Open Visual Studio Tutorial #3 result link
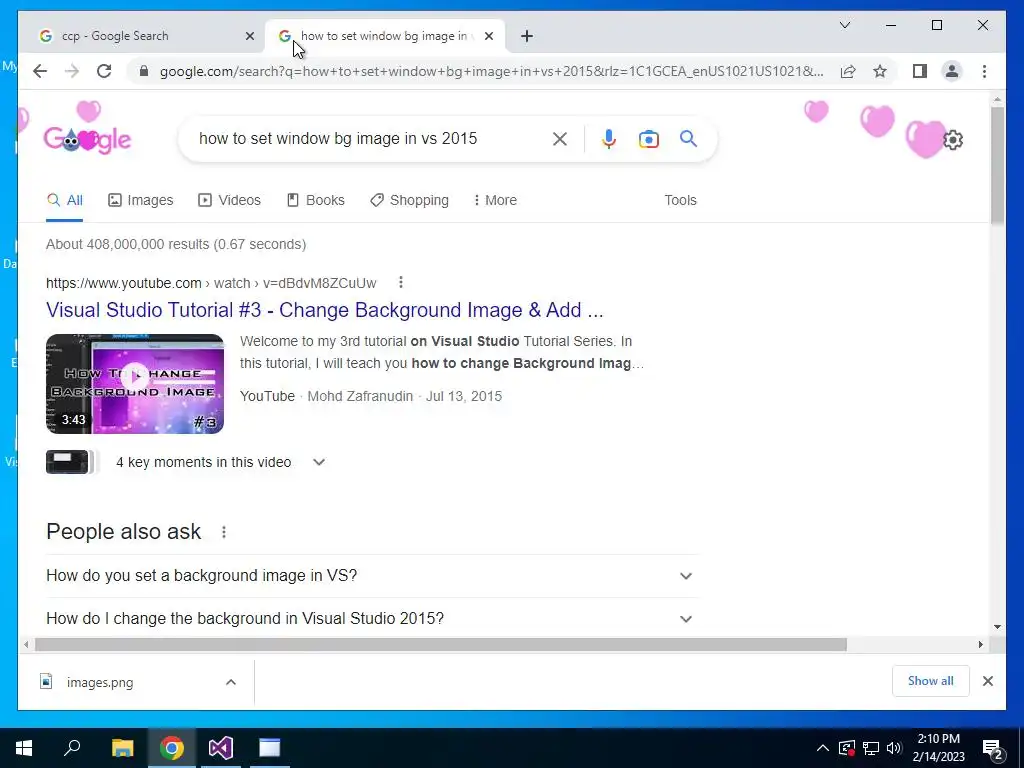1024x768 pixels. tap(325, 310)
